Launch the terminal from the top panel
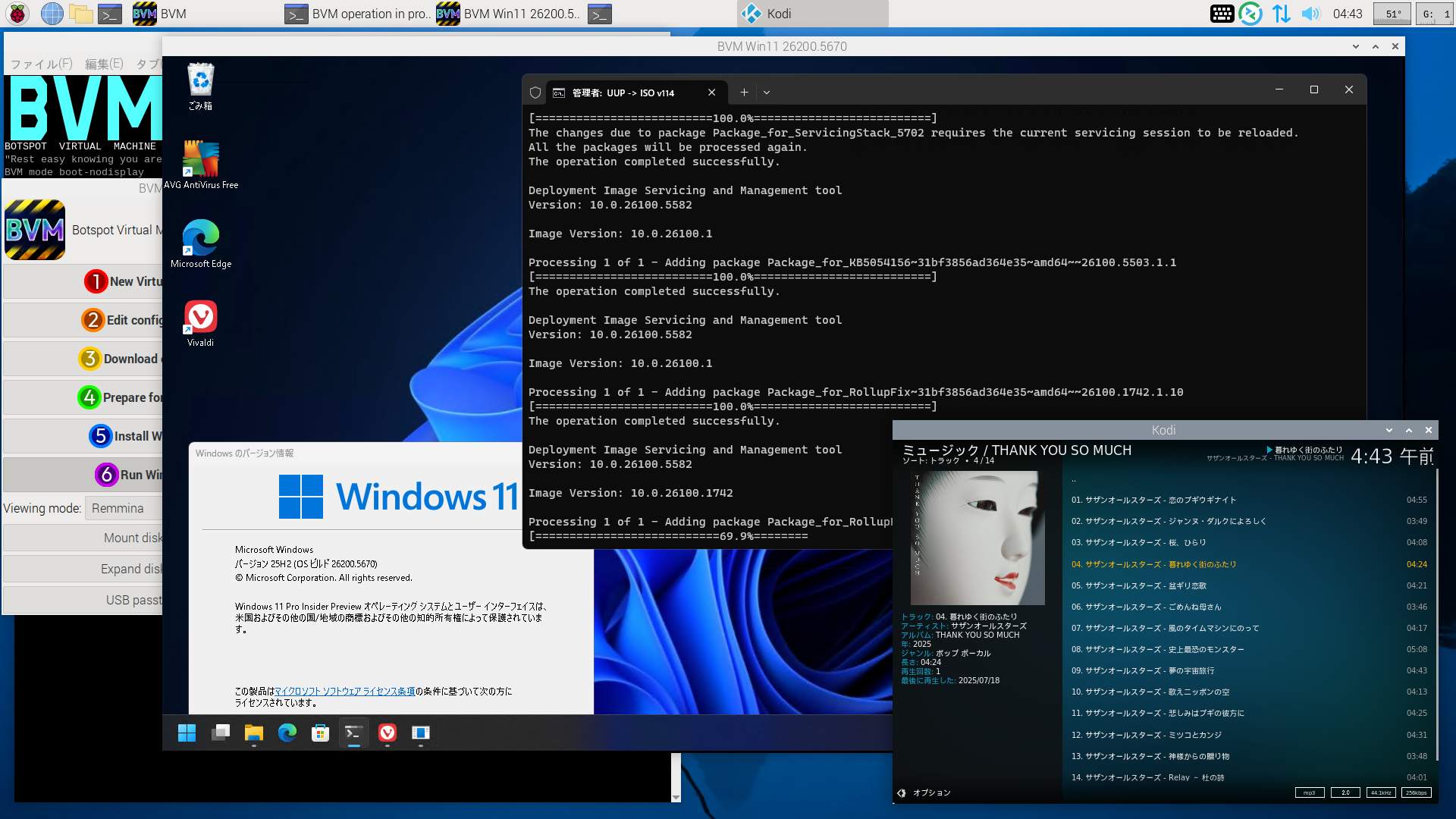Screen dimensions: 1456x819 [110, 13]
